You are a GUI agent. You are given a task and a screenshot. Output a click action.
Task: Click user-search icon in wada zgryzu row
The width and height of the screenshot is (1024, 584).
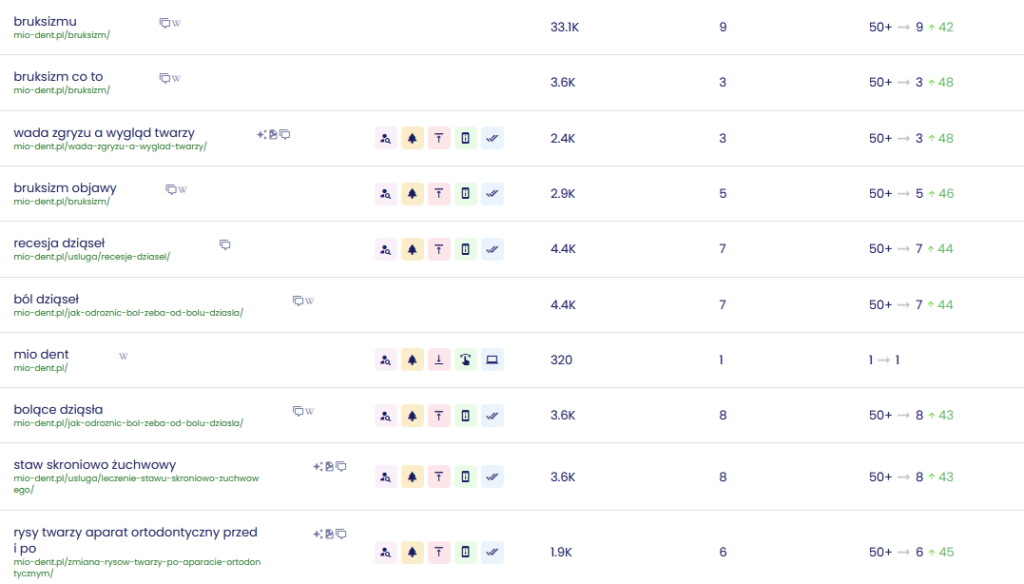point(386,138)
